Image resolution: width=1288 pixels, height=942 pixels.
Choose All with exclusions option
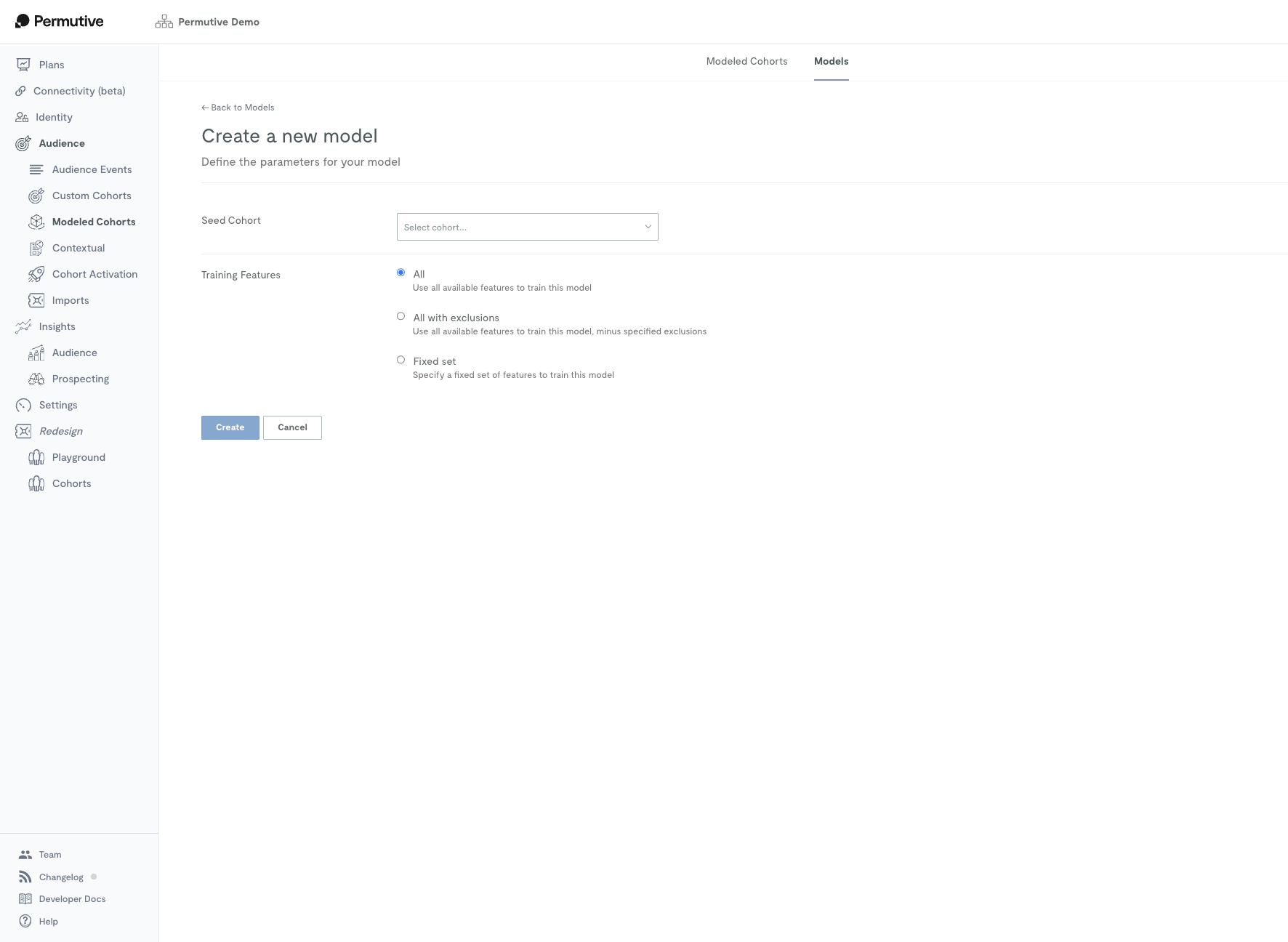pos(401,315)
